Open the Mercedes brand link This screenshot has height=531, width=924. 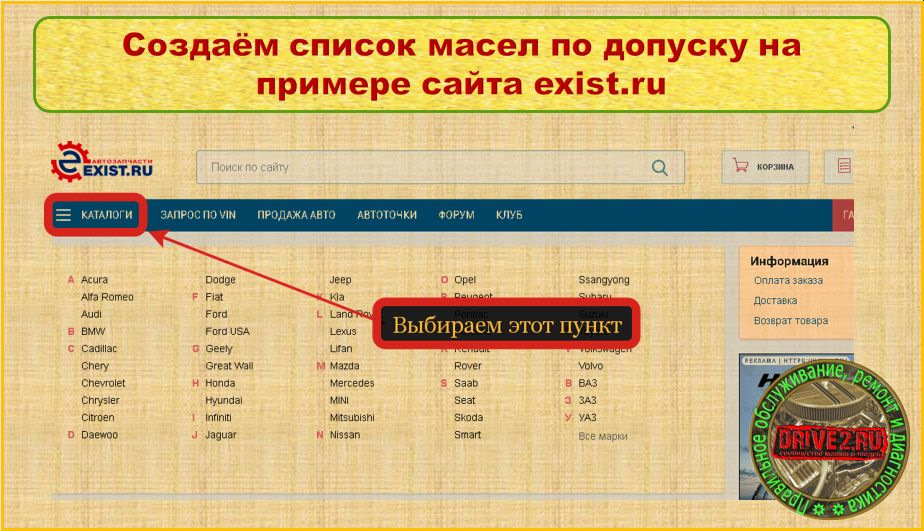[x=352, y=383]
